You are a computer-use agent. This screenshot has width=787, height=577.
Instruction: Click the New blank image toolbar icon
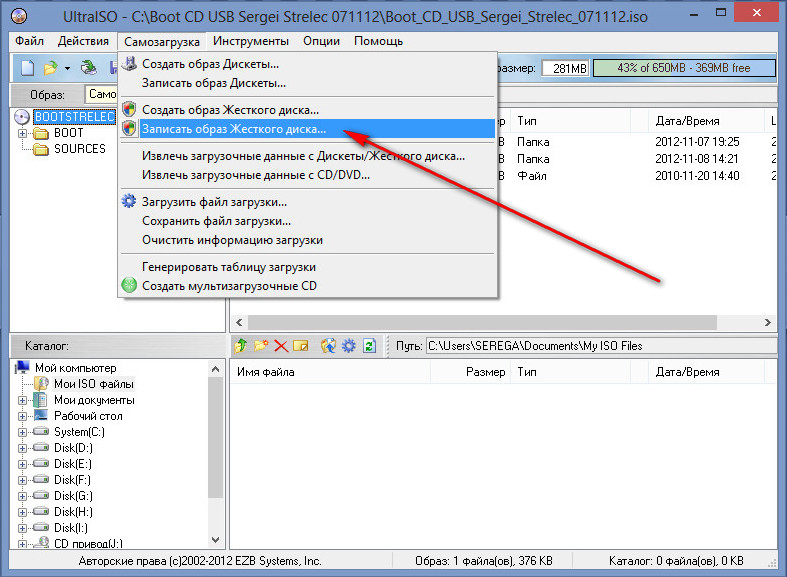point(28,67)
